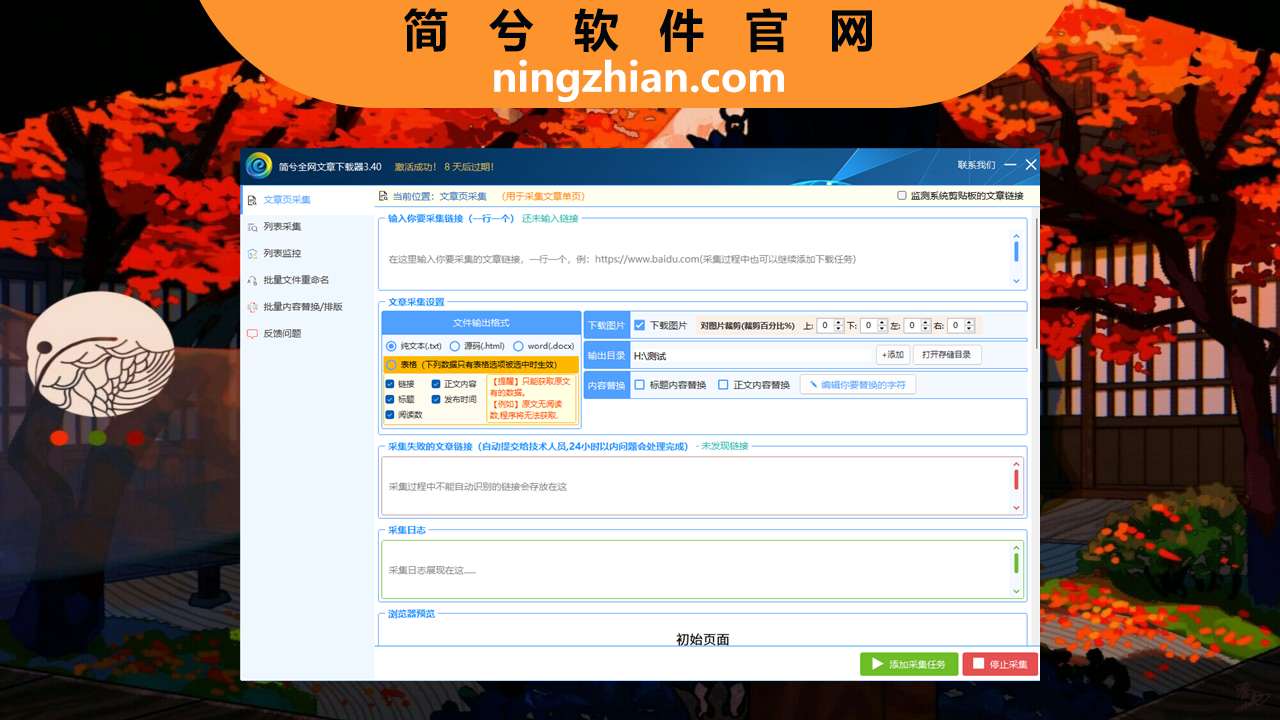Click the +添加 directory button
This screenshot has width=1280, height=720.
893,355
